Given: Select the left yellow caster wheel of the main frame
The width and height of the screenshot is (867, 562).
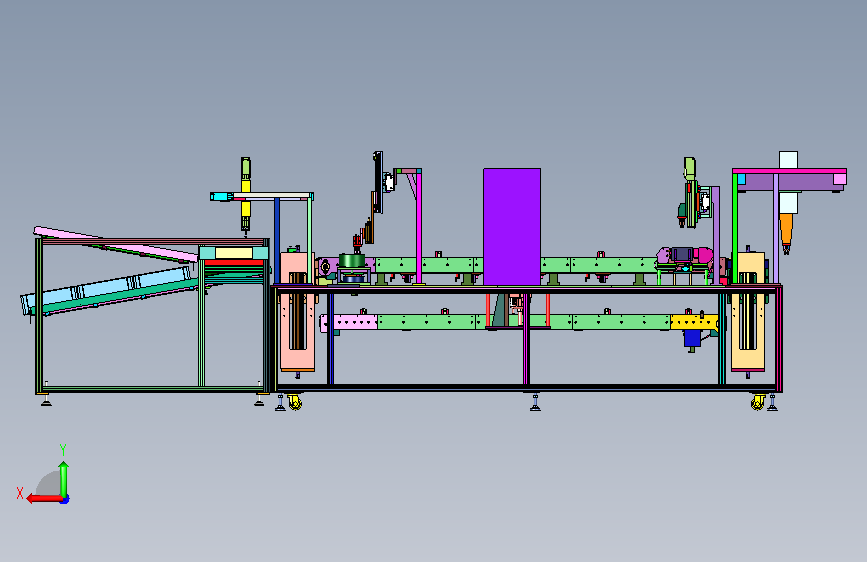Looking at the screenshot, I should click(295, 403).
